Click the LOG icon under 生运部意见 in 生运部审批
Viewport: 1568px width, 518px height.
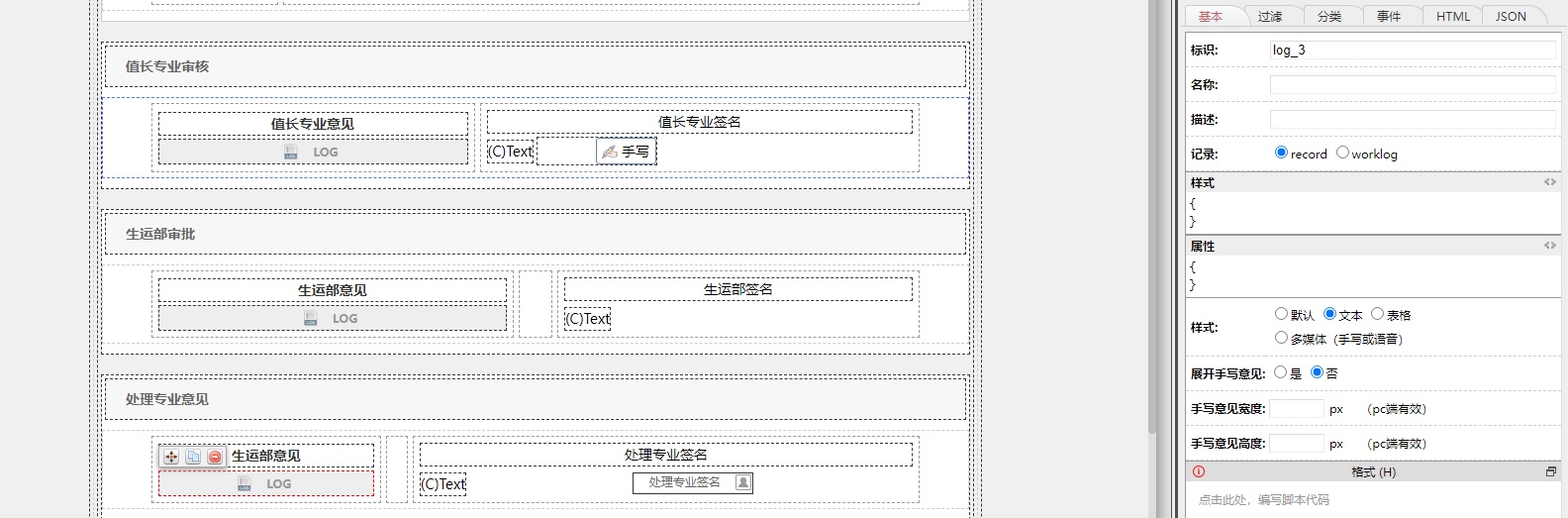tap(310, 318)
